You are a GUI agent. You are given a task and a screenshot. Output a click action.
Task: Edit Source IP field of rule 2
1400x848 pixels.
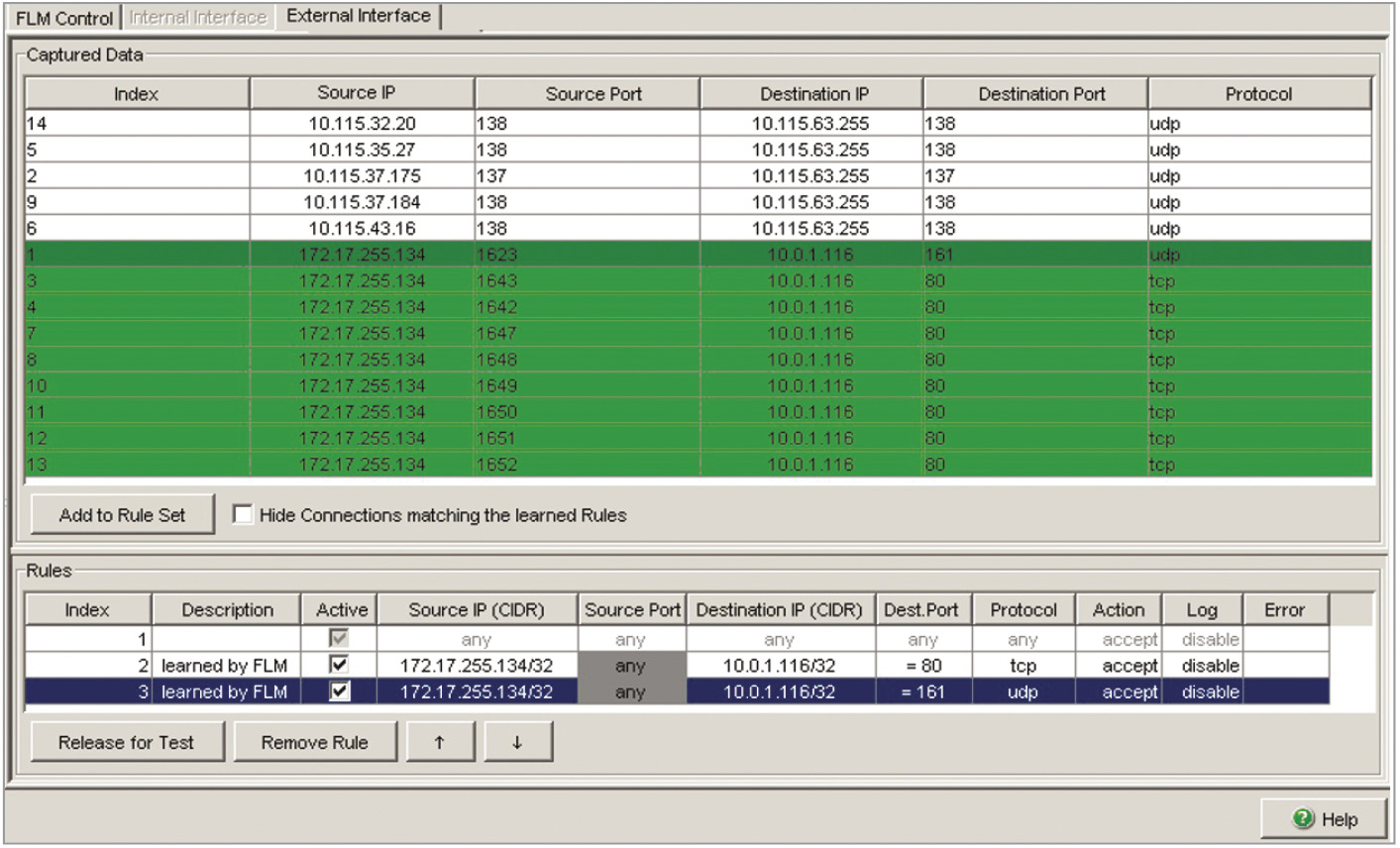pyautogui.click(x=476, y=666)
